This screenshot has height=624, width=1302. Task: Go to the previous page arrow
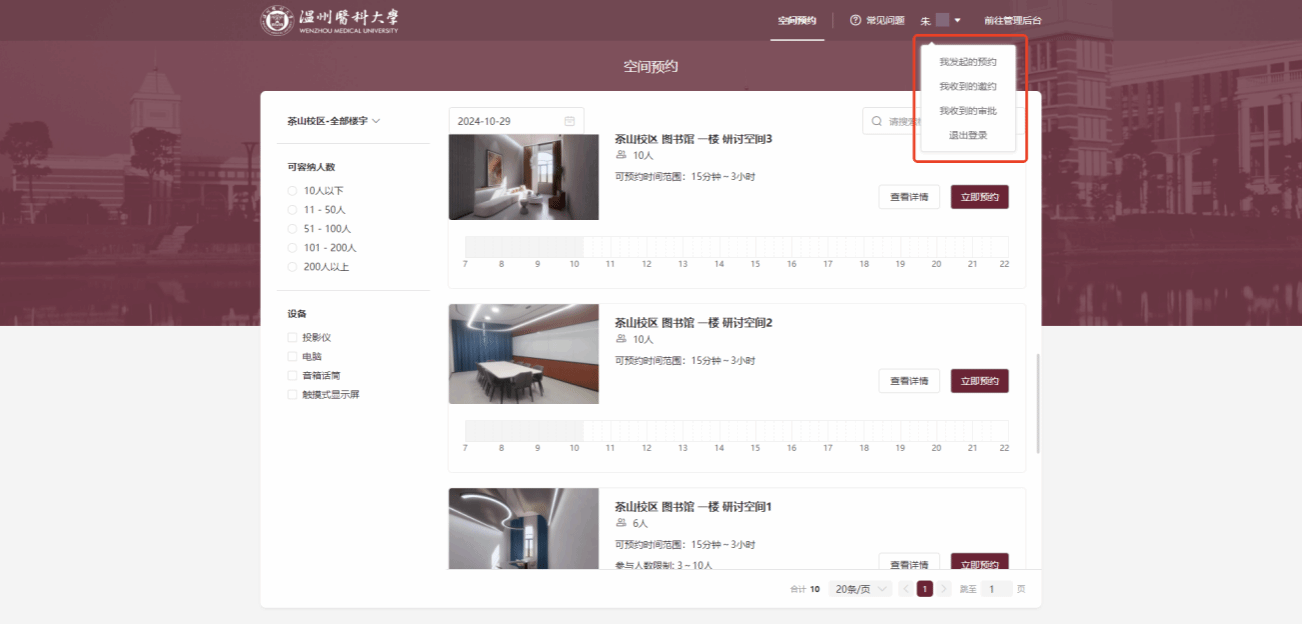[x=906, y=589]
